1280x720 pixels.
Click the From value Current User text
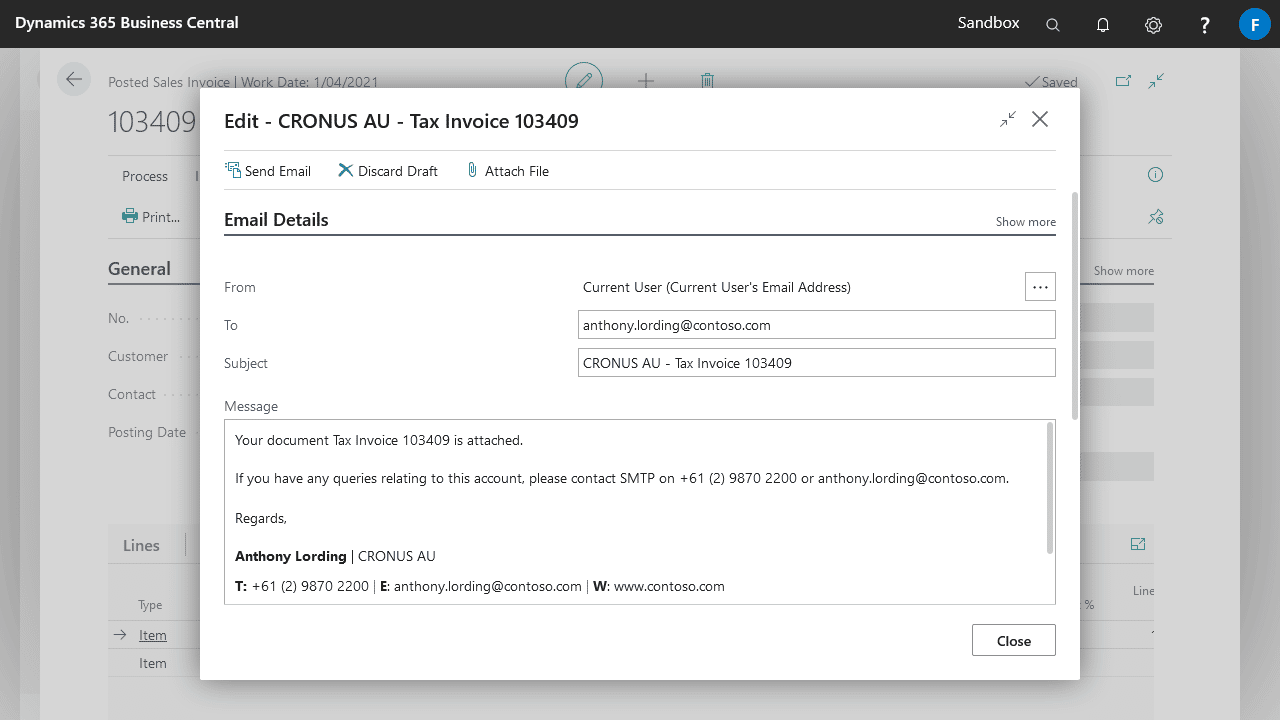pos(717,287)
